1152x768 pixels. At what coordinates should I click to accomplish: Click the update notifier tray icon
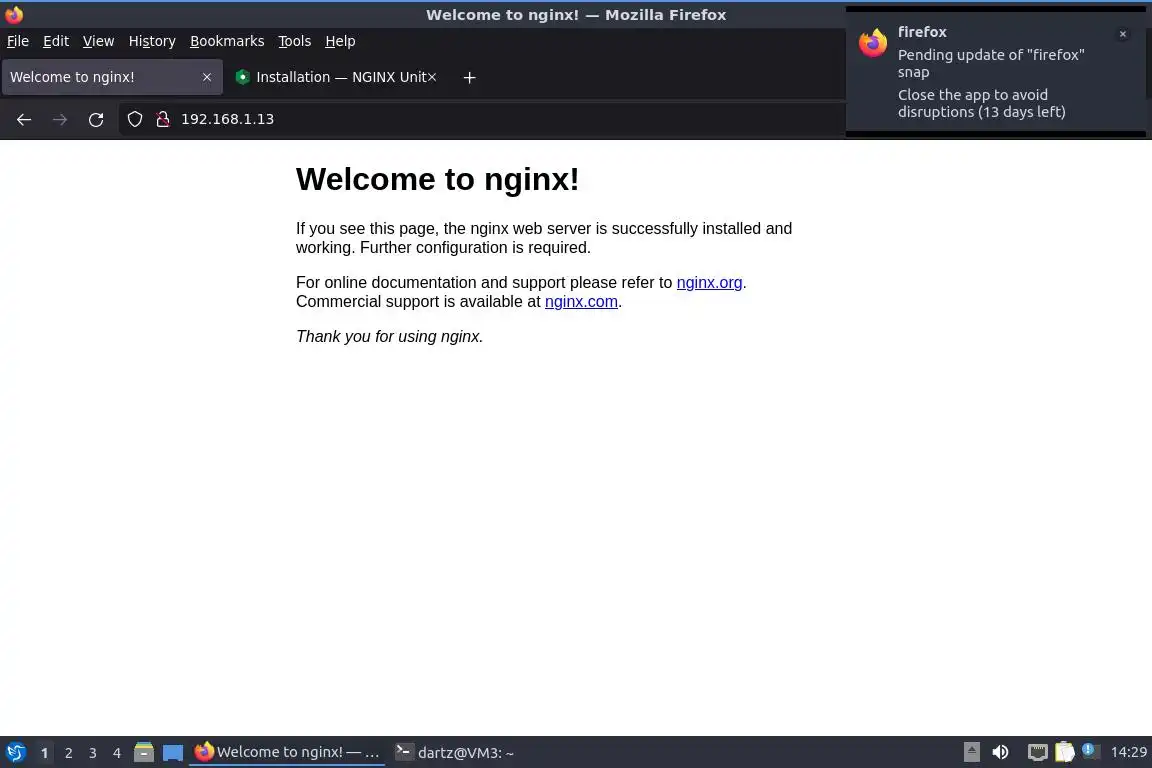[x=1090, y=751]
